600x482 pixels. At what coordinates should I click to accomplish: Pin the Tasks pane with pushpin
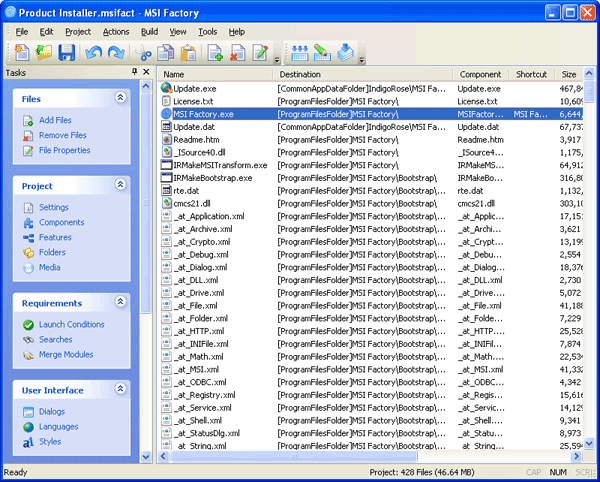(134, 72)
